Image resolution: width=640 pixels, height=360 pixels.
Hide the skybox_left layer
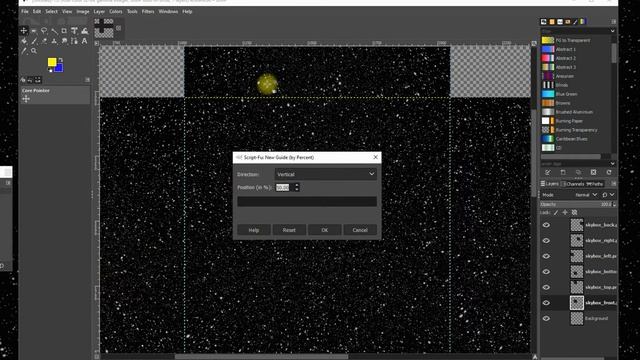546,256
